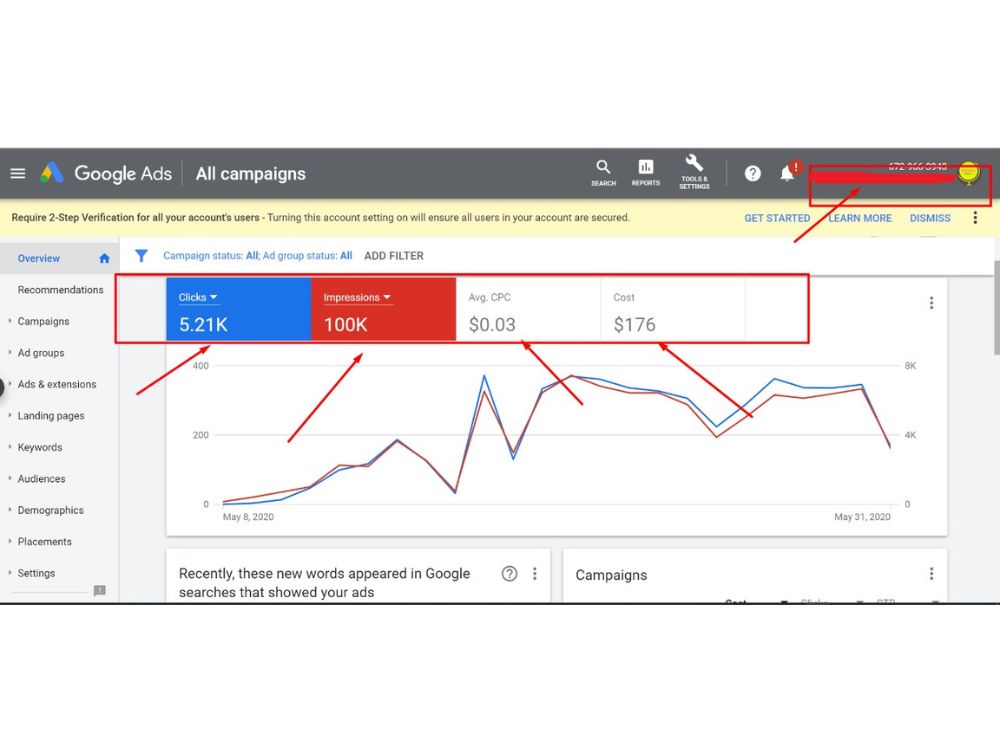Viewport: 1000px width, 750px height.
Task: Expand the Ad groups sidebar arrow
Action: (10, 352)
